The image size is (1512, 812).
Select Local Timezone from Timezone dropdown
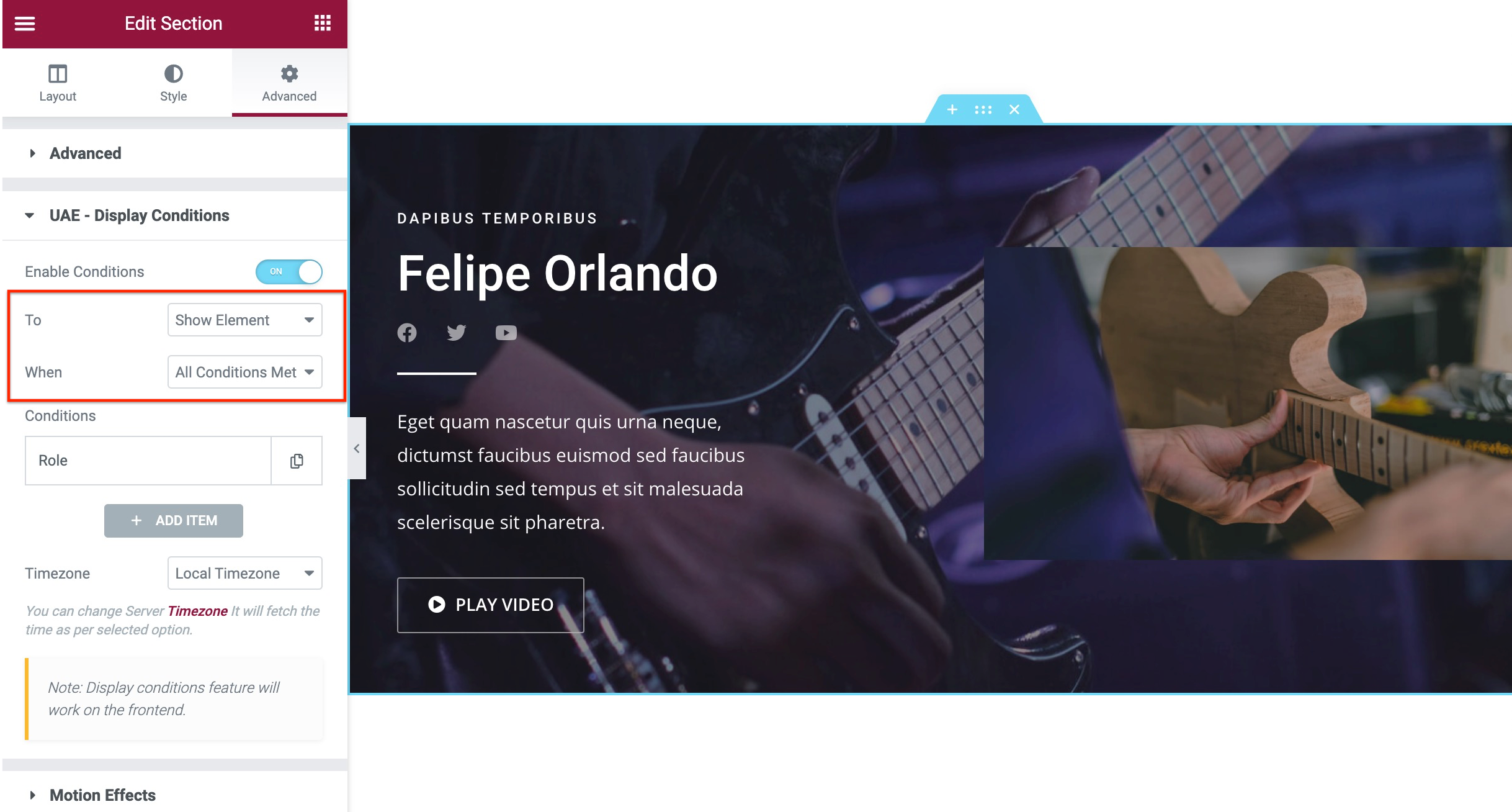click(x=244, y=574)
